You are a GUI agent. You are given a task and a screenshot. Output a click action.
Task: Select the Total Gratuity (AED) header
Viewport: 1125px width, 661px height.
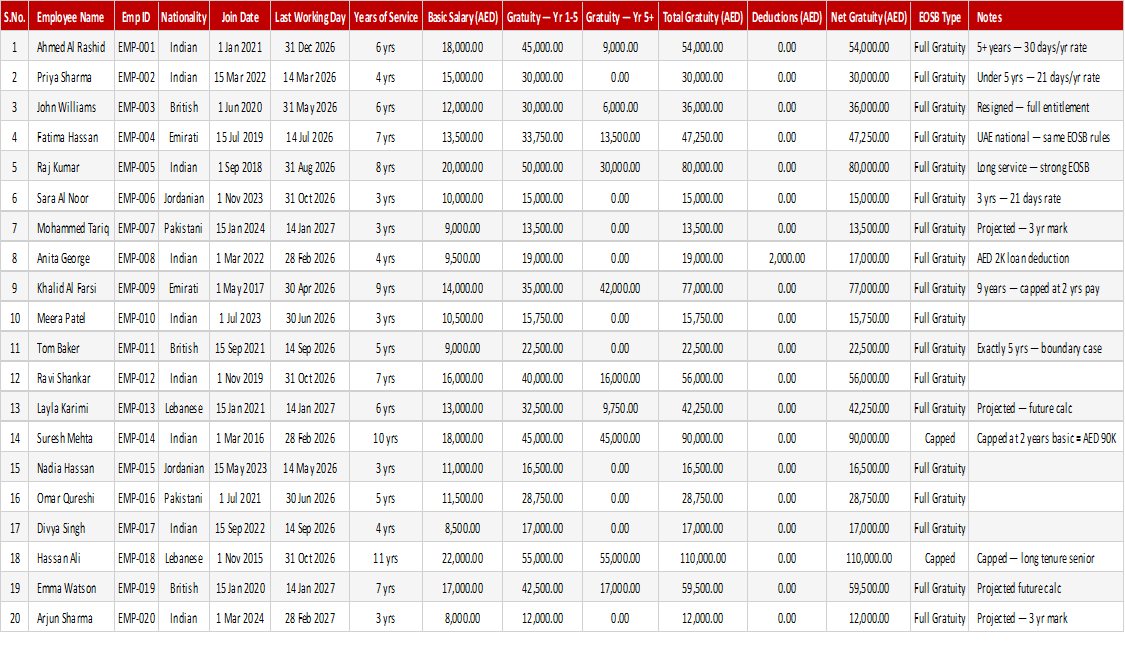click(702, 17)
